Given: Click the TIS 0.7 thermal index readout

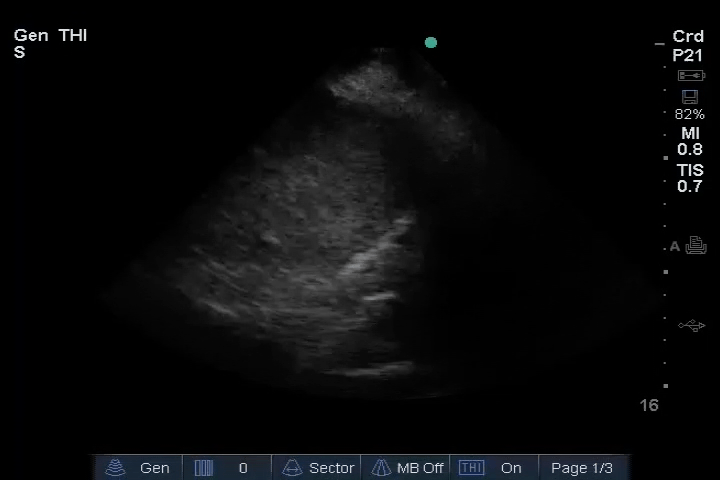Looking at the screenshot, I should coord(690,178).
